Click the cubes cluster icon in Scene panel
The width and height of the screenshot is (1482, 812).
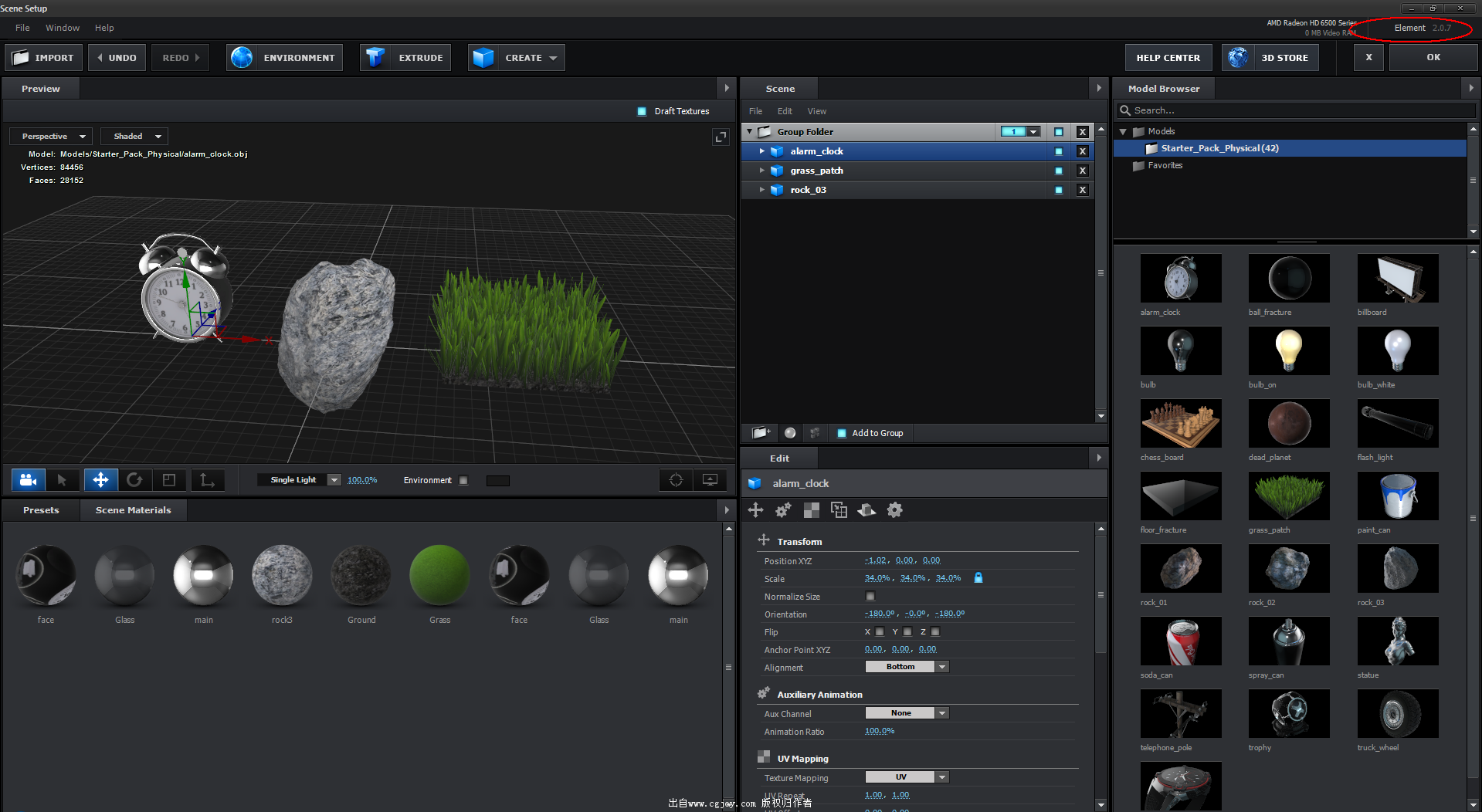click(x=814, y=433)
